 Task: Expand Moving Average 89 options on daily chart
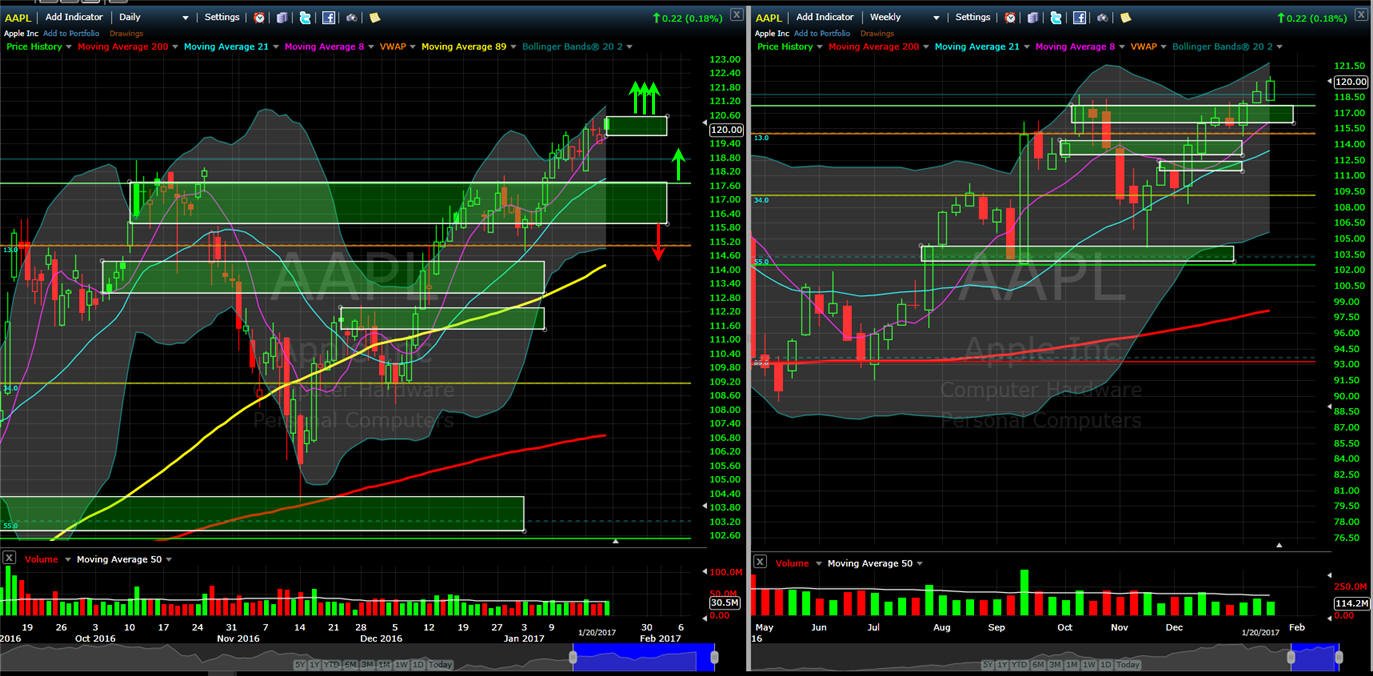click(475, 46)
